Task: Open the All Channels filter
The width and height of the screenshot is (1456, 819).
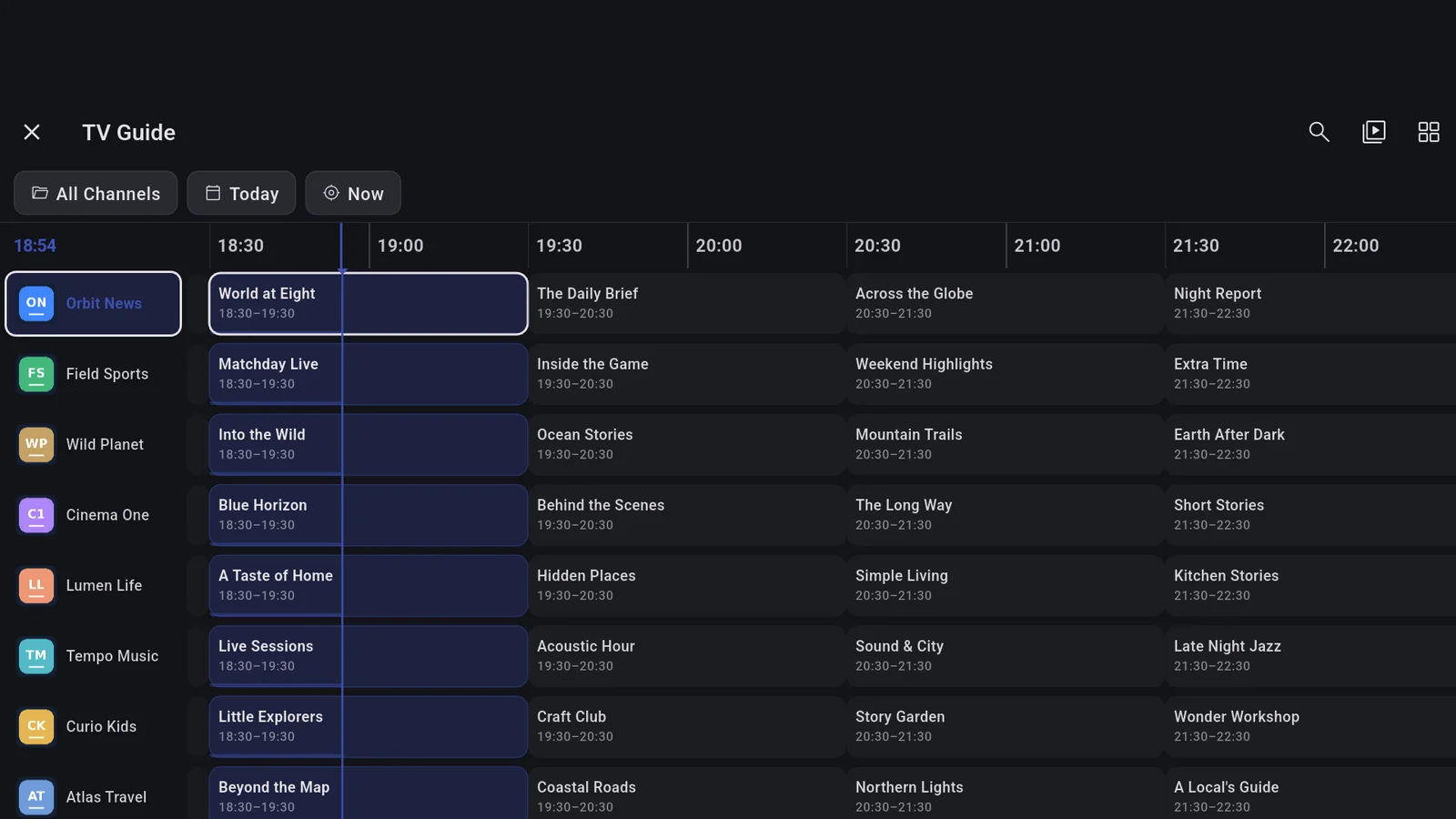Action: point(96,193)
